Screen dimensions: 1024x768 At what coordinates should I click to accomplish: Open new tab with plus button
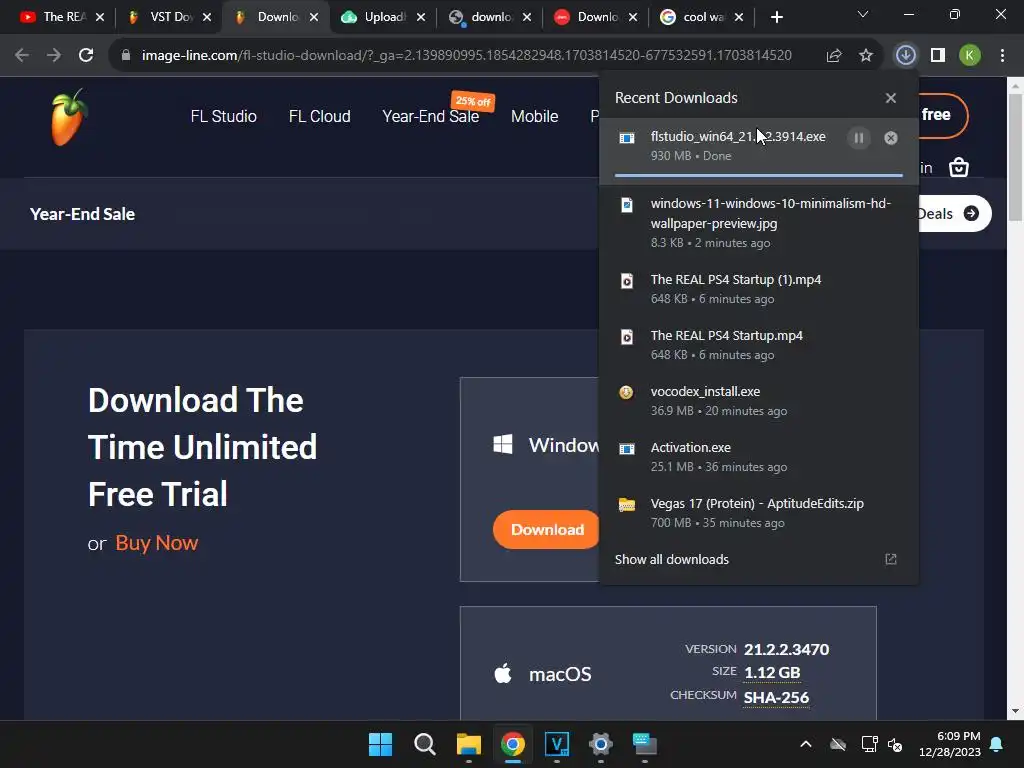pyautogui.click(x=776, y=17)
